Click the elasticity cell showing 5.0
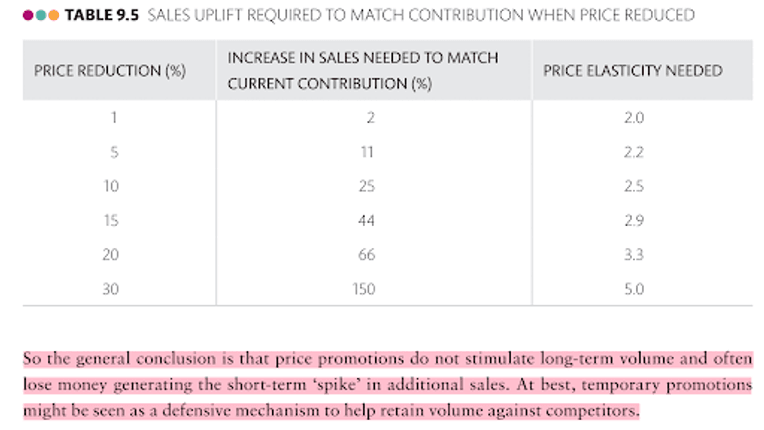Image resolution: width=764 pixels, height=430 pixels. [x=634, y=289]
